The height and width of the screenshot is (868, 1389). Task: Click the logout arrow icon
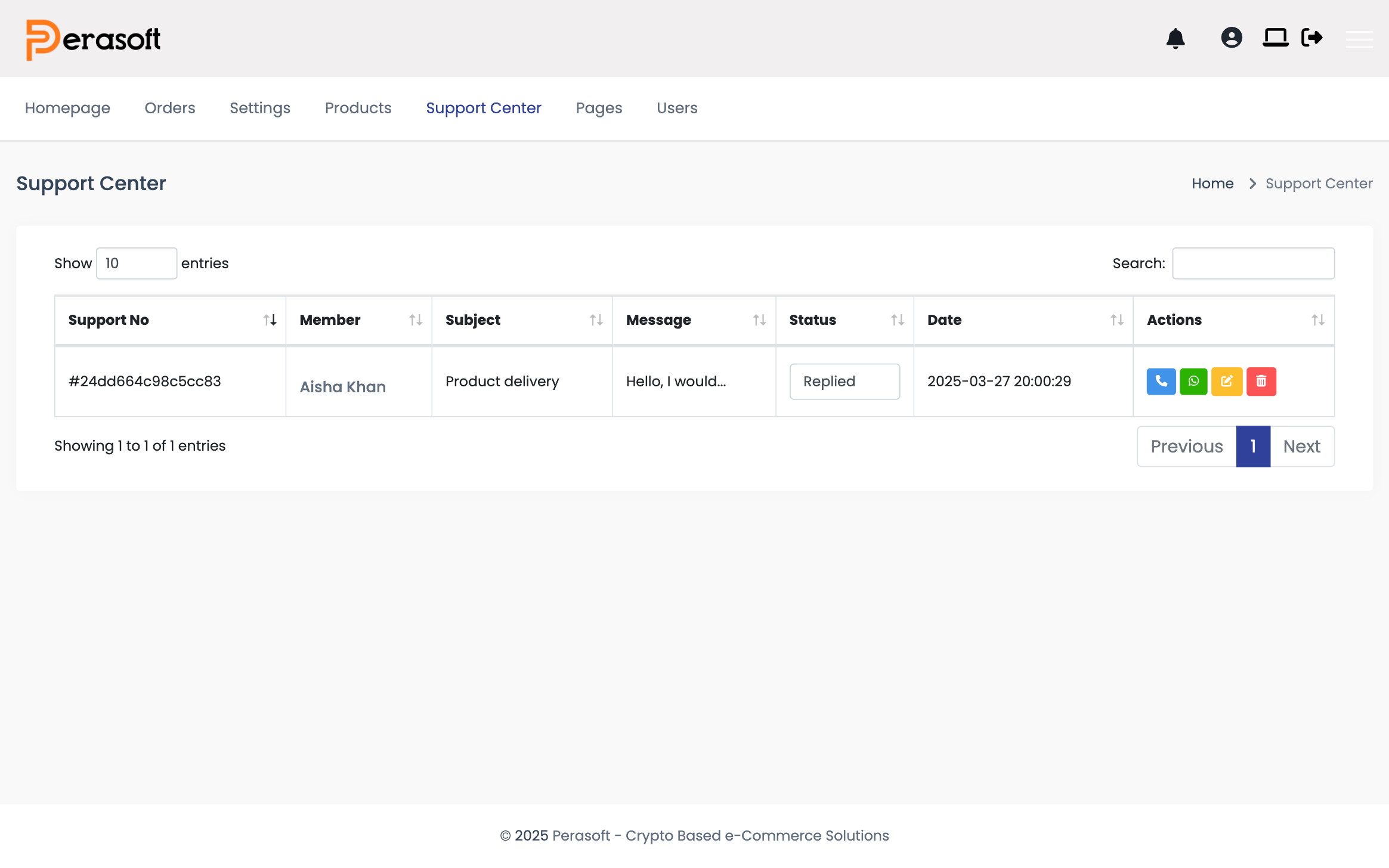click(x=1312, y=38)
